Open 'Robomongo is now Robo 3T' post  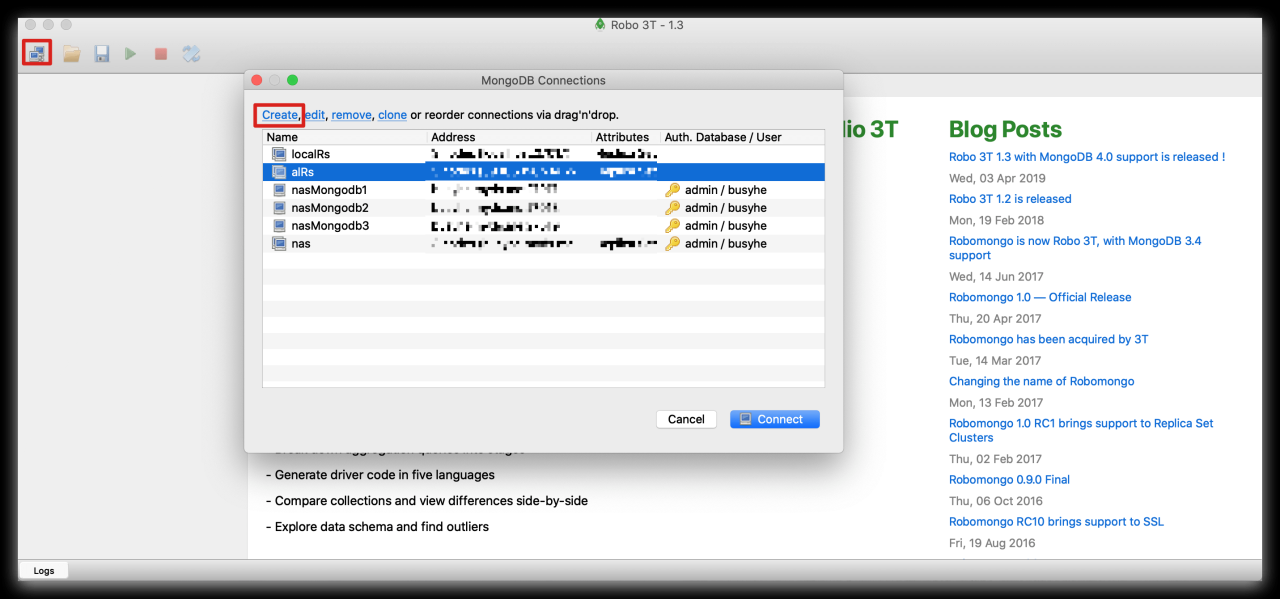(1075, 248)
